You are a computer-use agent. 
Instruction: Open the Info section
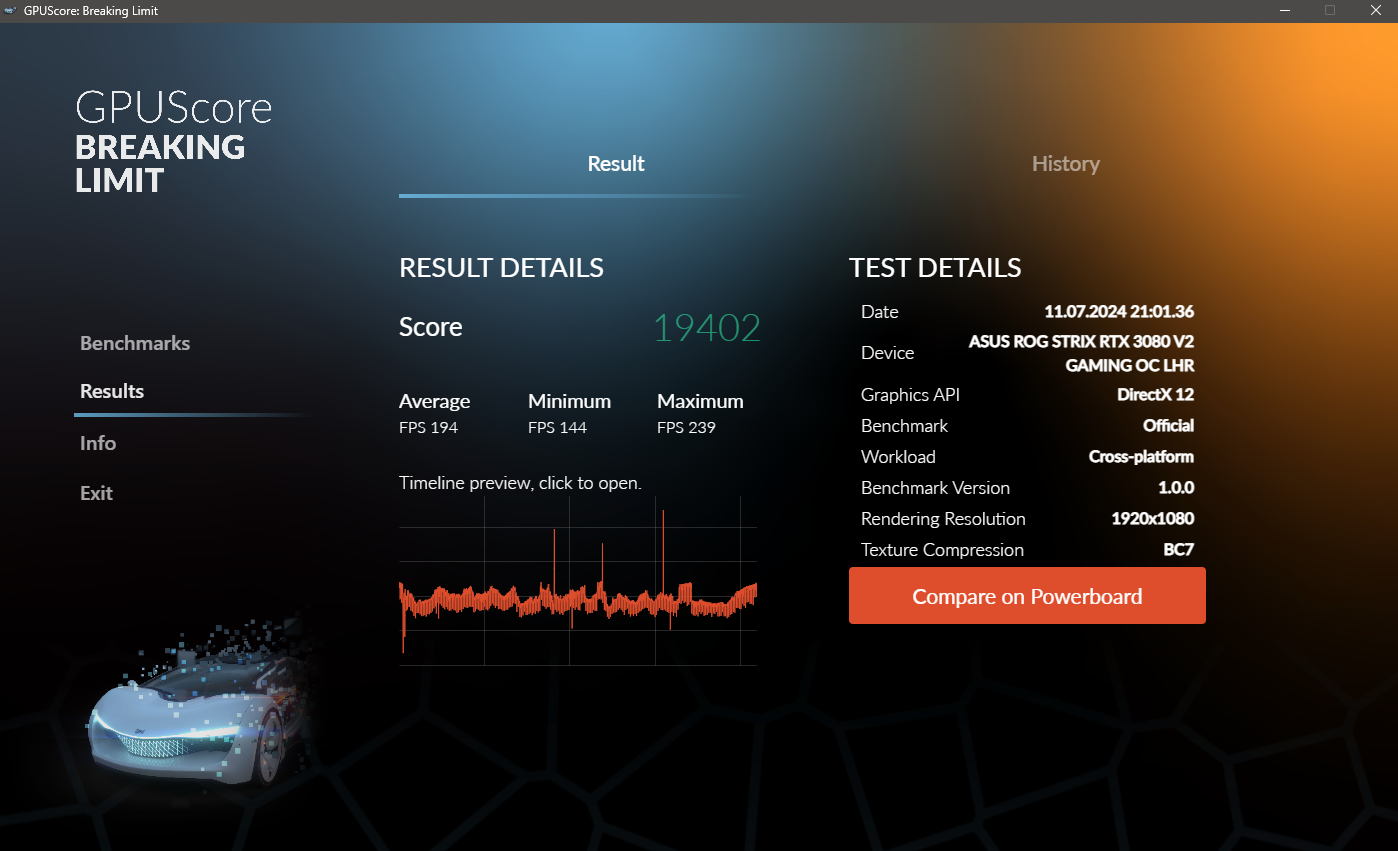[x=98, y=443]
